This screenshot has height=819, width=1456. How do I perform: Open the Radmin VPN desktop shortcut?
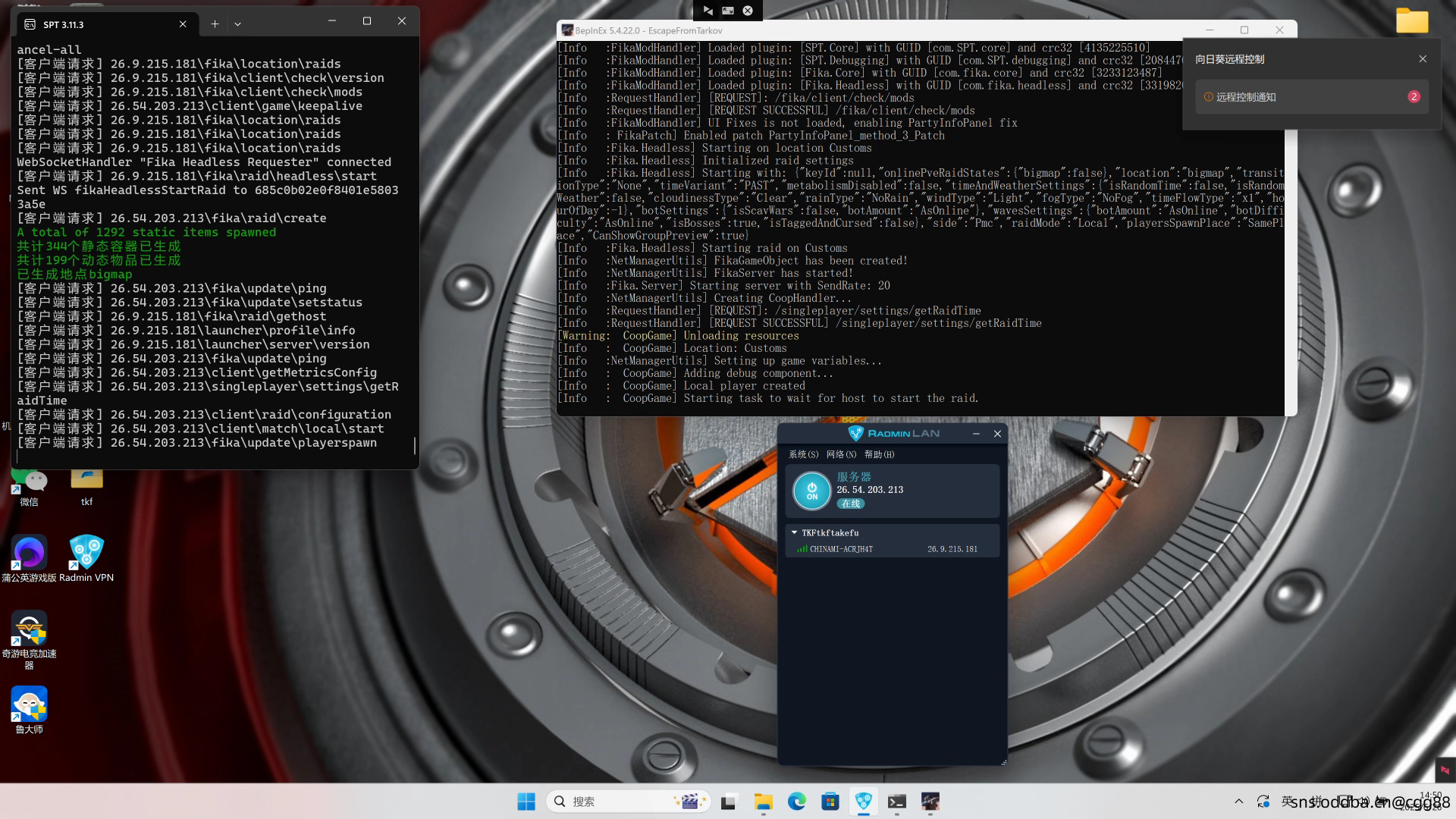(x=86, y=558)
